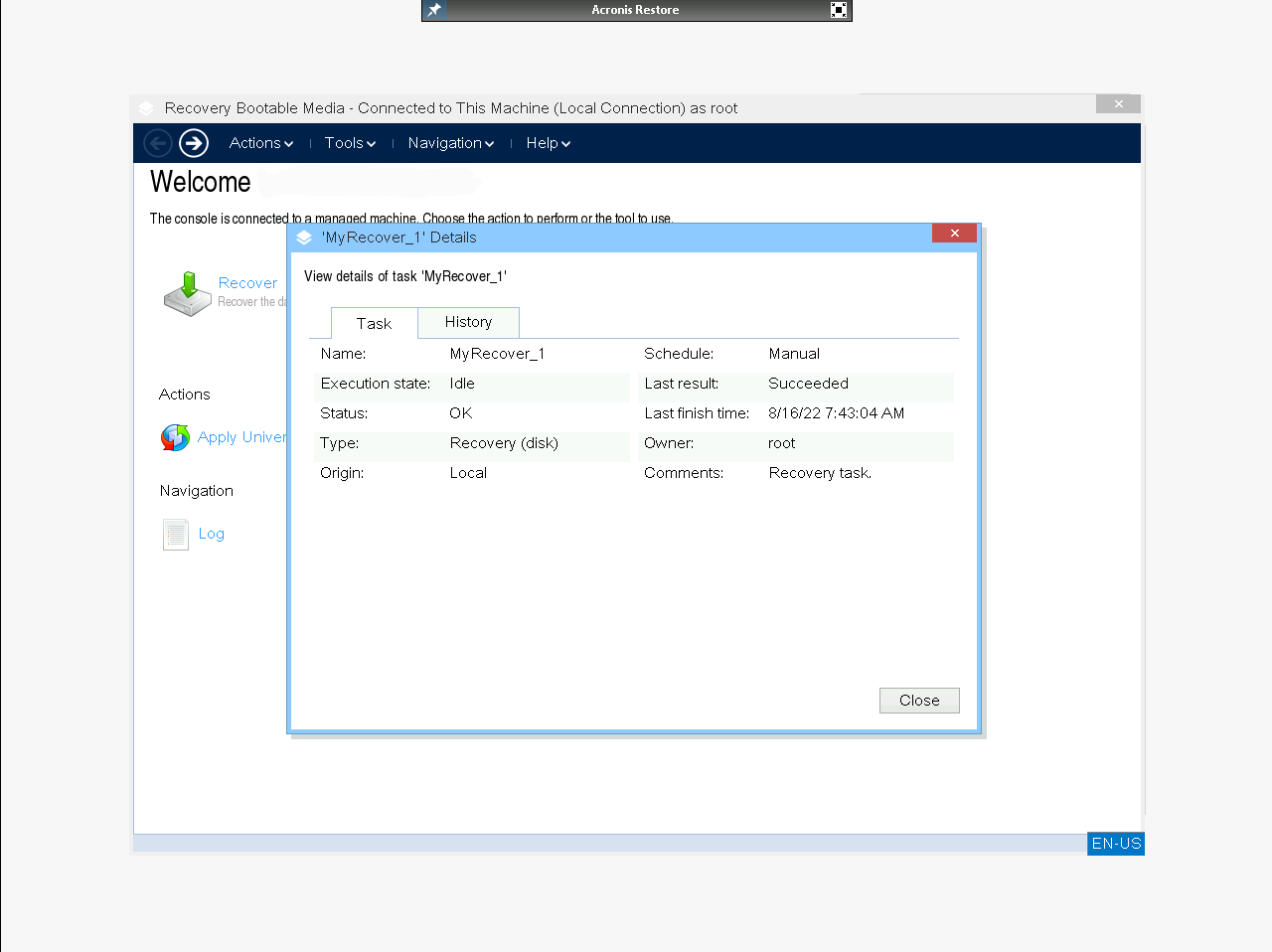This screenshot has width=1272, height=952.
Task: Open the Navigation menu
Action: tap(451, 143)
